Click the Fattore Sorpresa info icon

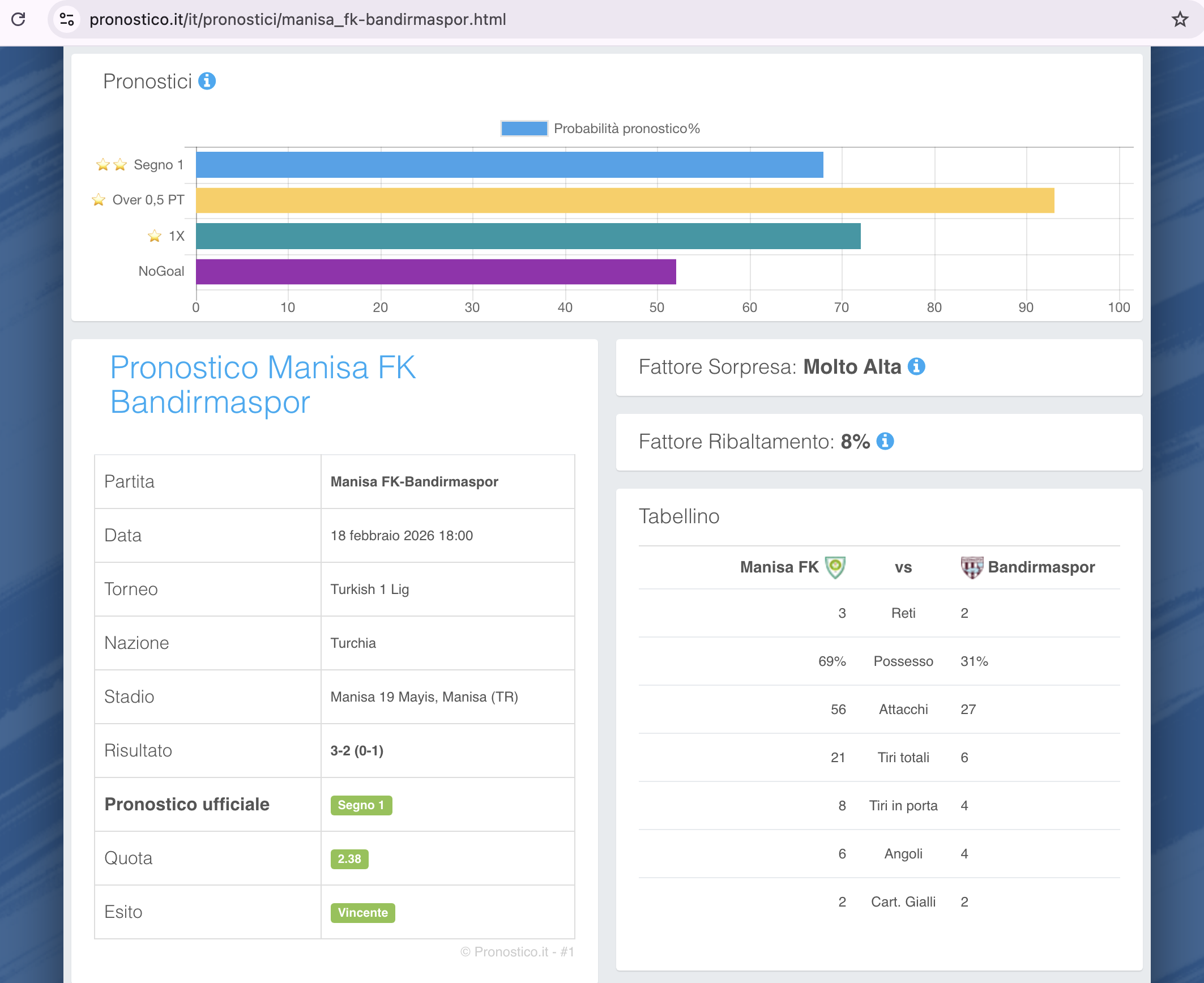(x=916, y=367)
